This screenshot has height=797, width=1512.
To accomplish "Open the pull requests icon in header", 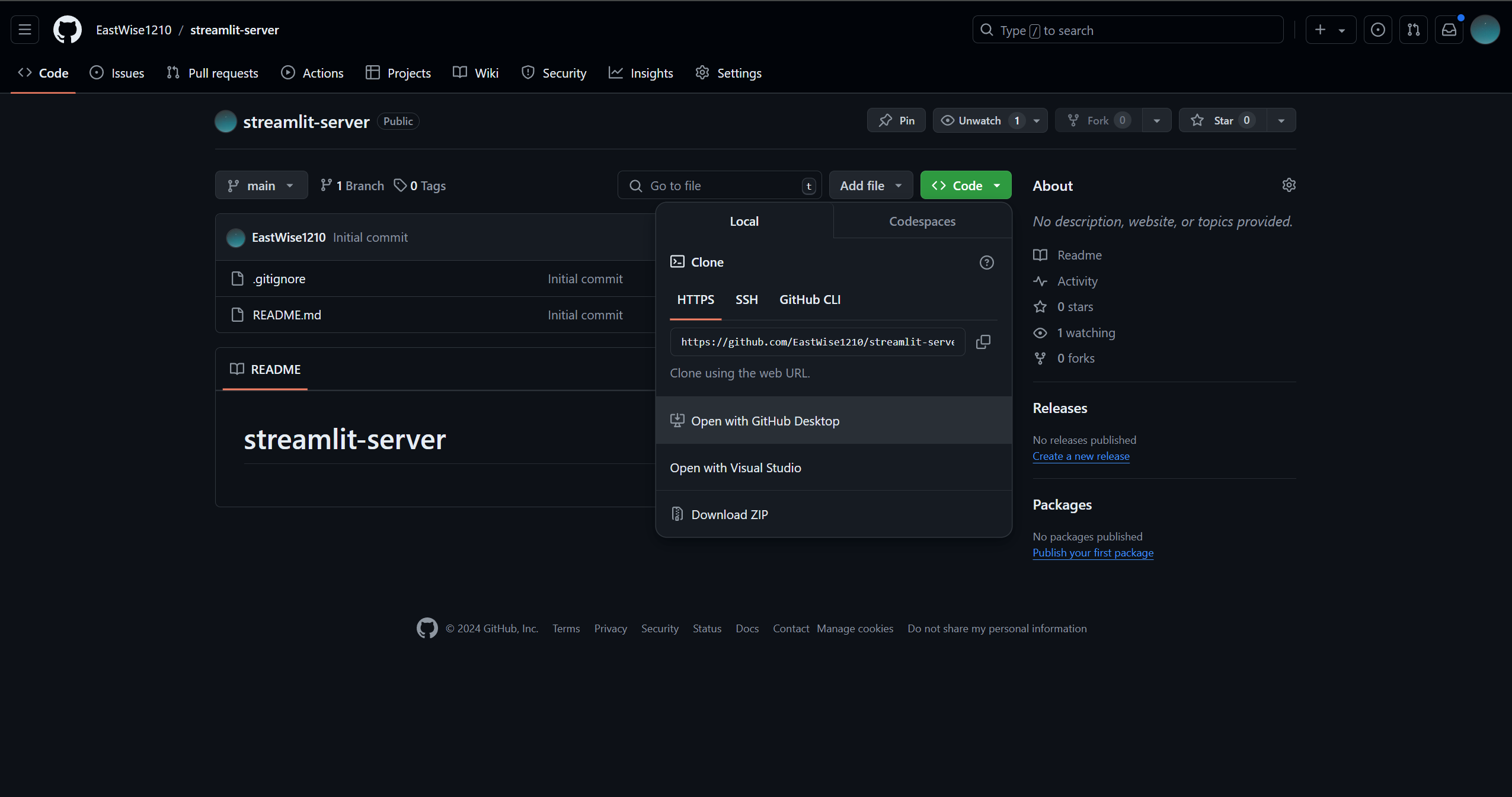I will (x=1414, y=30).
